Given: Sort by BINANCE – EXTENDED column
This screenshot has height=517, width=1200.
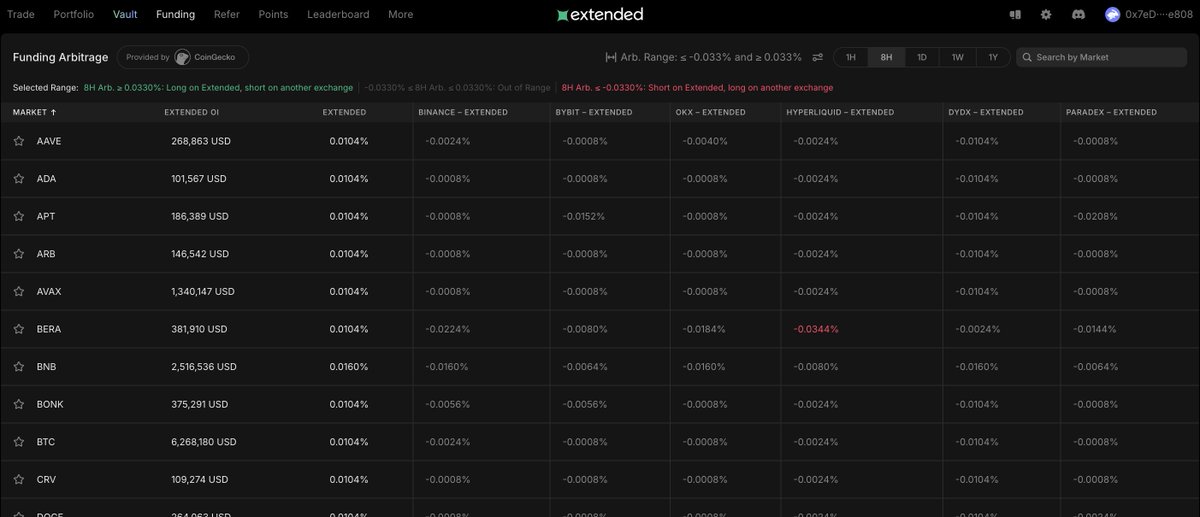Looking at the screenshot, I should tap(463, 112).
